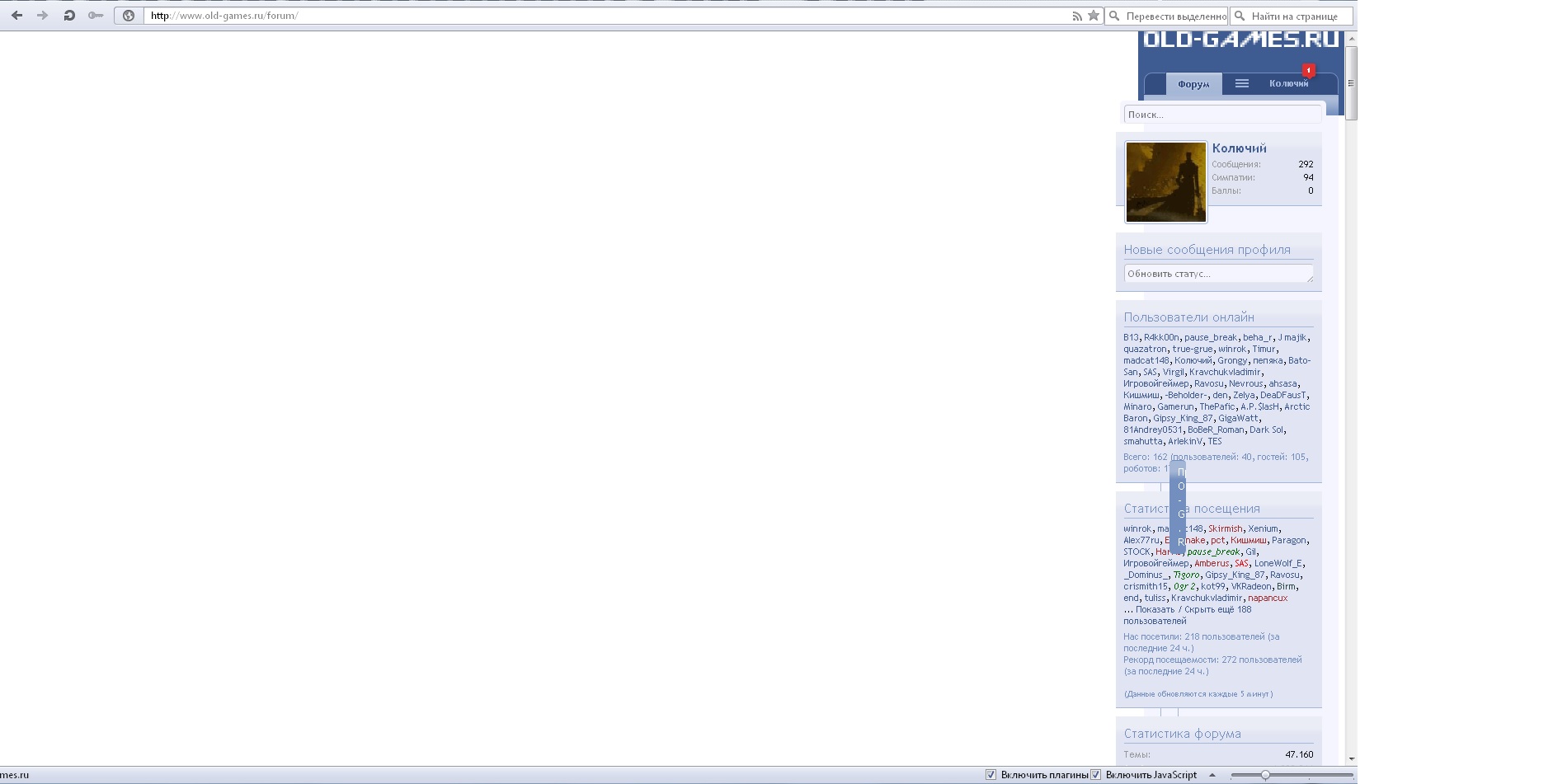The height and width of the screenshot is (784, 1553).
Task: Open the bold "Колючий" profile name link beside the avatar
Action: point(1239,148)
